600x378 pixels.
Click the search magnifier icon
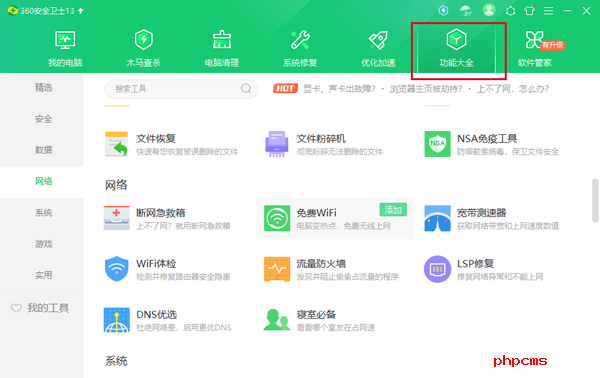pos(246,89)
